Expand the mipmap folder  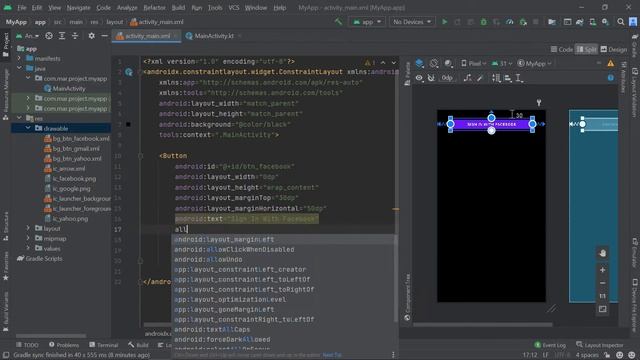pos(28,238)
